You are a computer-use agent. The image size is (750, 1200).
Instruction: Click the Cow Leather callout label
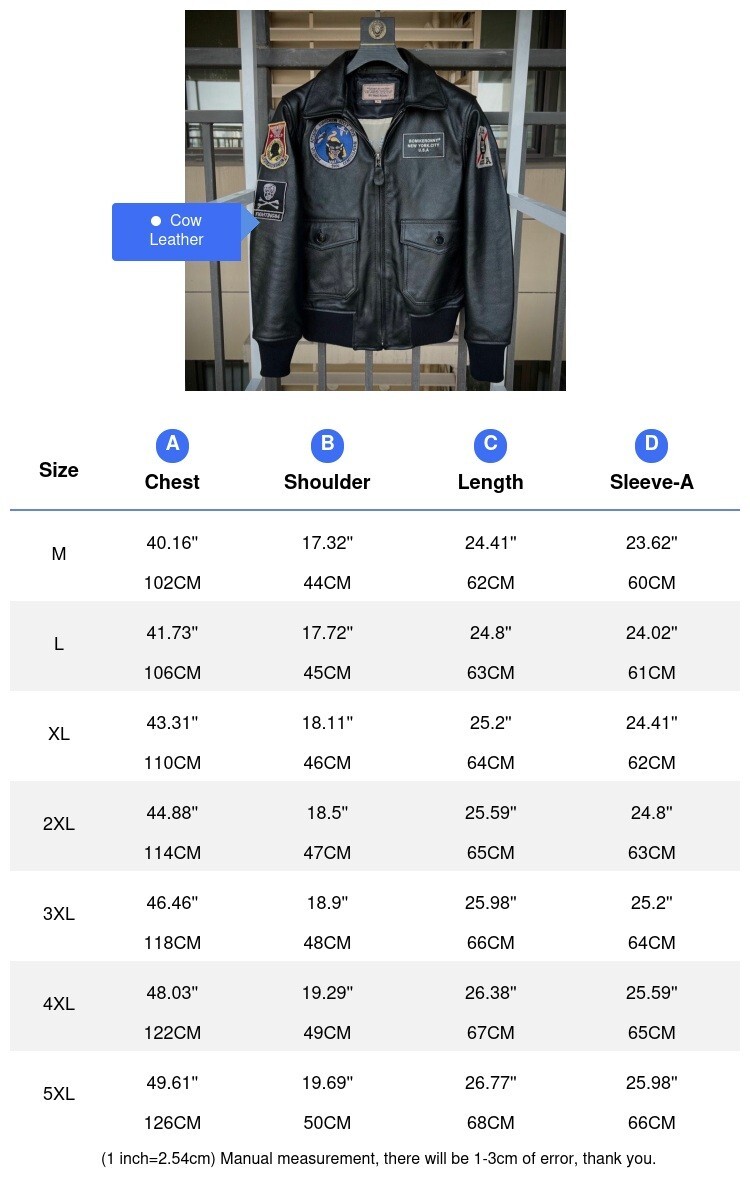click(177, 231)
